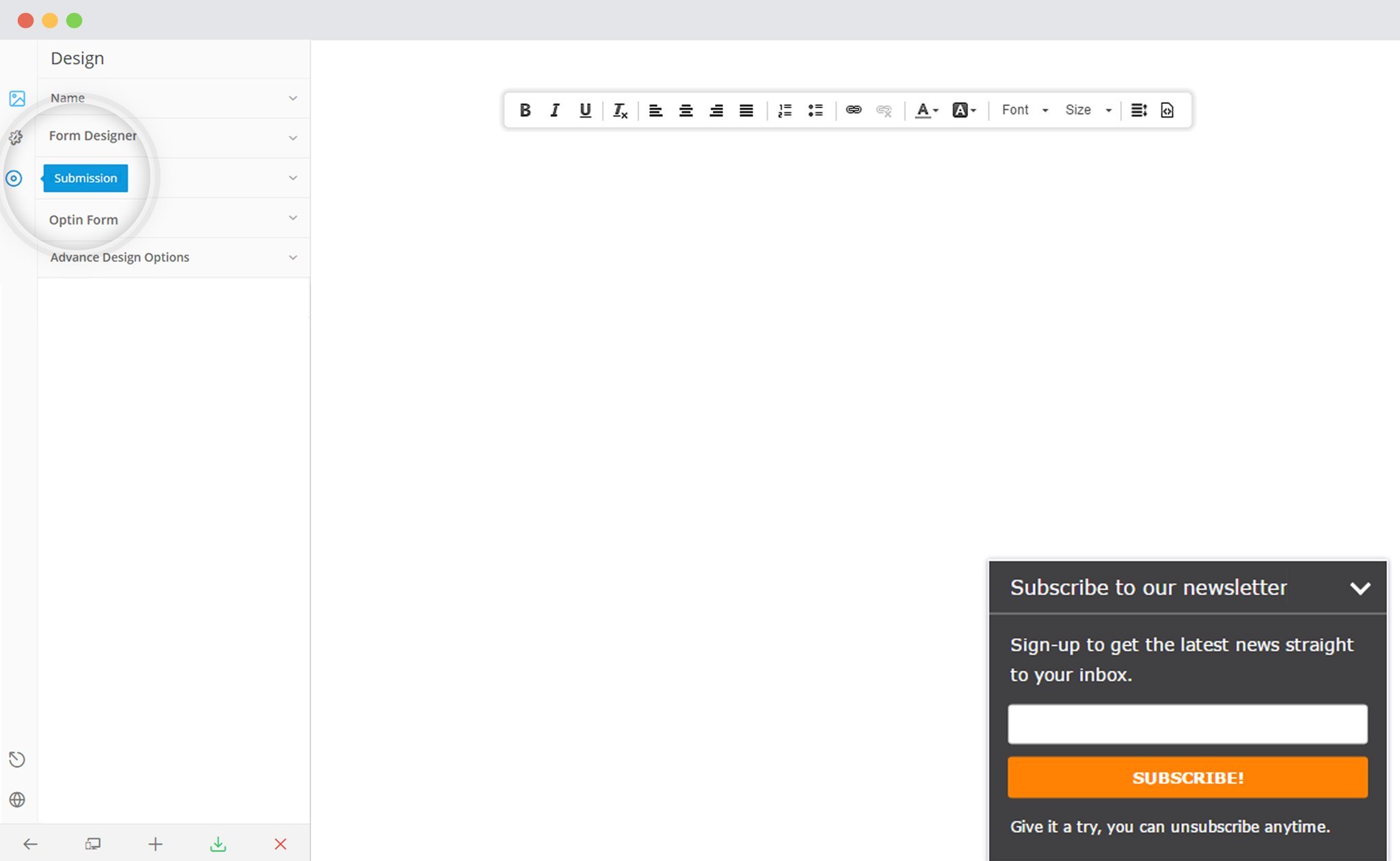The height and width of the screenshot is (861, 1400).
Task: Select the Form Designer panel item
Action: (x=174, y=138)
